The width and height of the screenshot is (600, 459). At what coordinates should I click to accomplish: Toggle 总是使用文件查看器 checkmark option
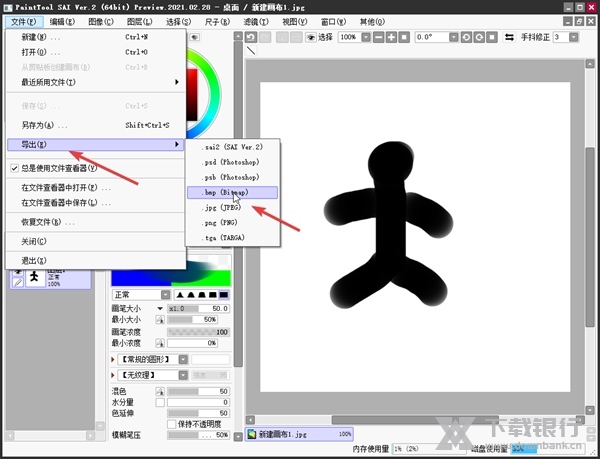pyautogui.click(x=14, y=169)
